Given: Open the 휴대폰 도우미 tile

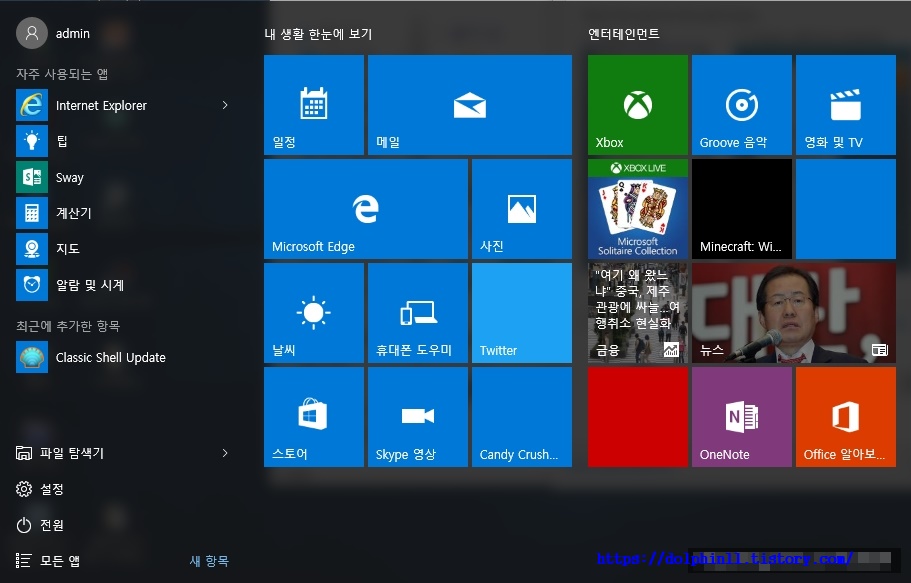Looking at the screenshot, I should click(x=418, y=313).
